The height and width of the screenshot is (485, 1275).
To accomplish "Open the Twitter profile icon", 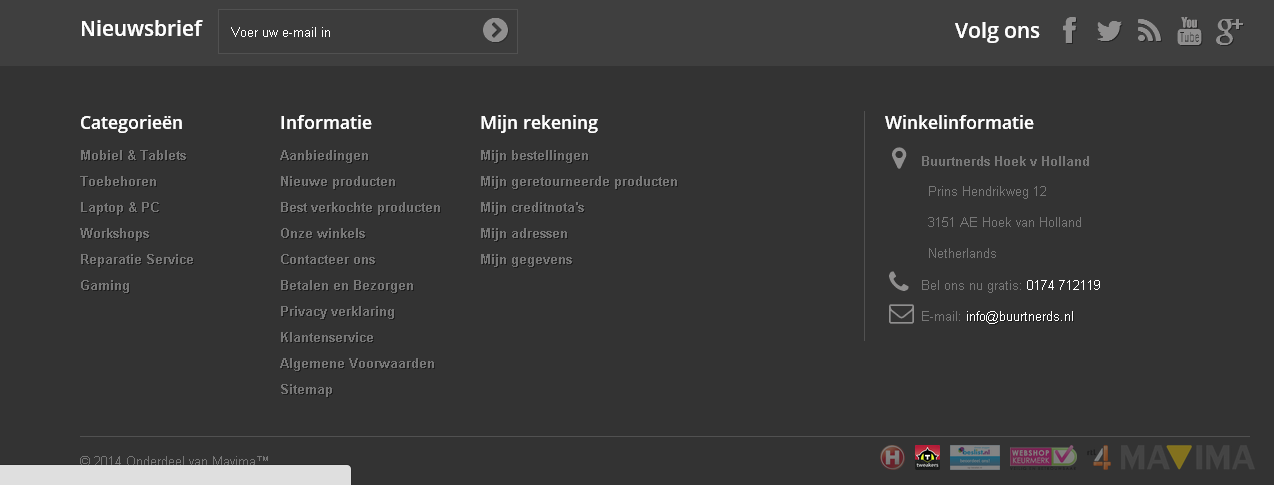I will 1109,31.
